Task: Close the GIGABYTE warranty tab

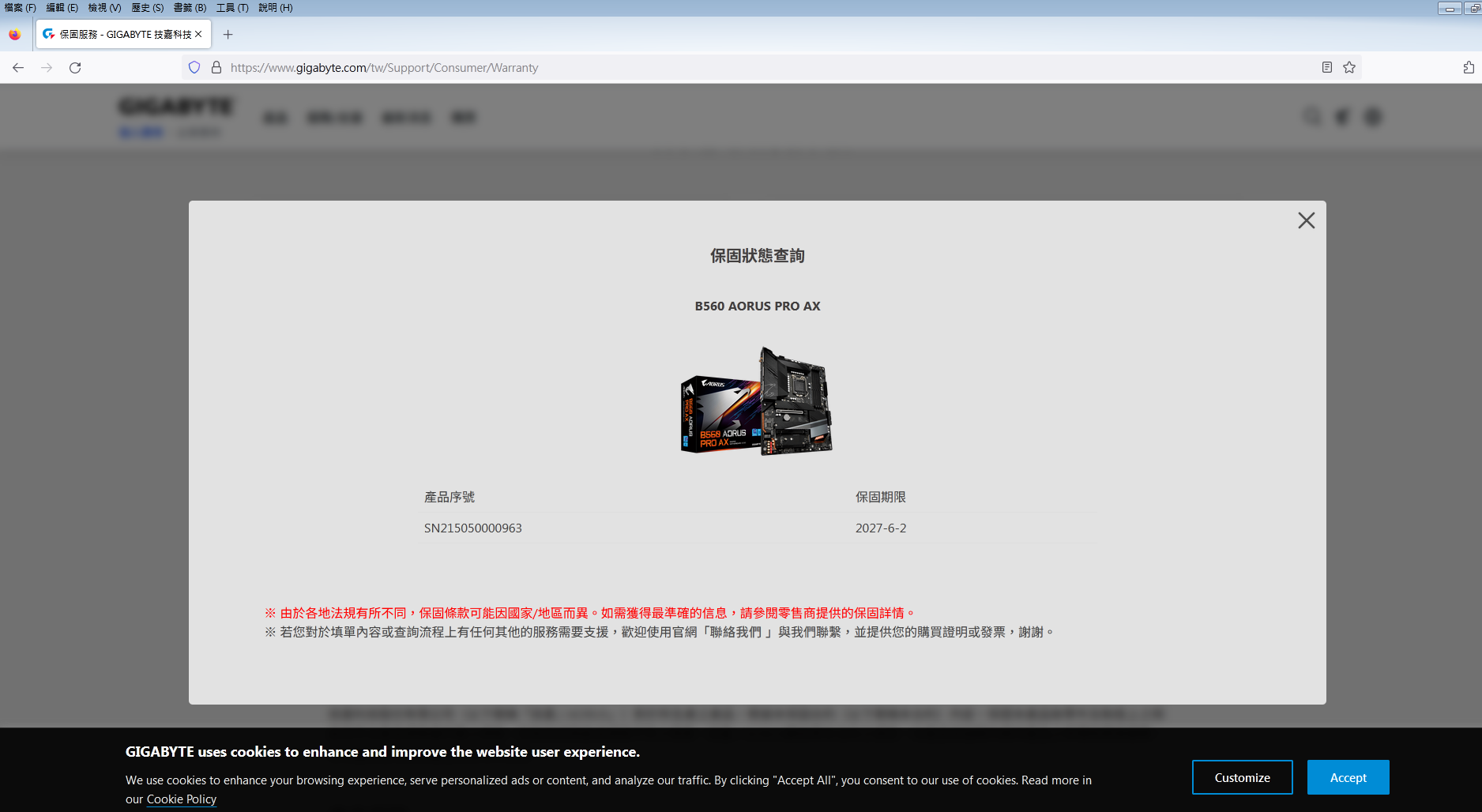Action: [198, 34]
